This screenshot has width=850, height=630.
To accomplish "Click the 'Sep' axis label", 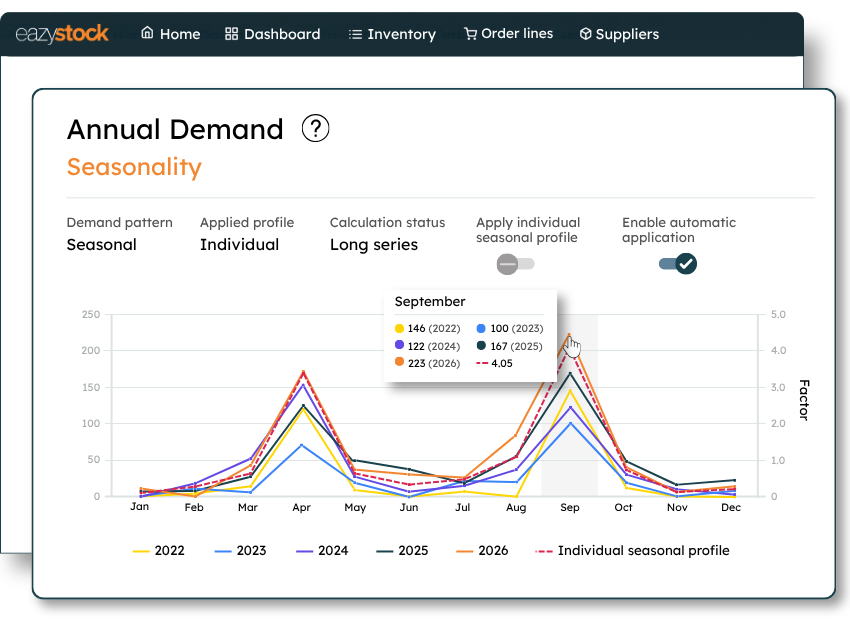I will point(570,507).
